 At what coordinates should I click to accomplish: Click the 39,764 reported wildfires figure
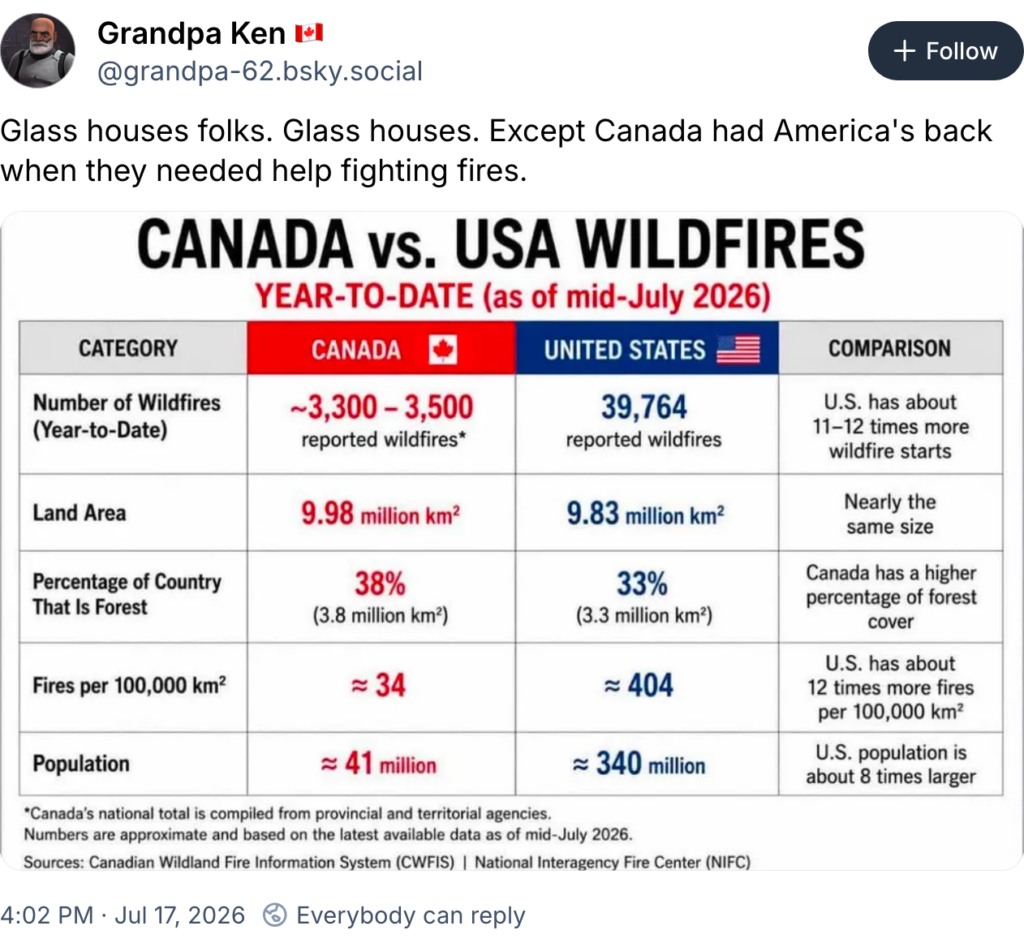click(644, 421)
